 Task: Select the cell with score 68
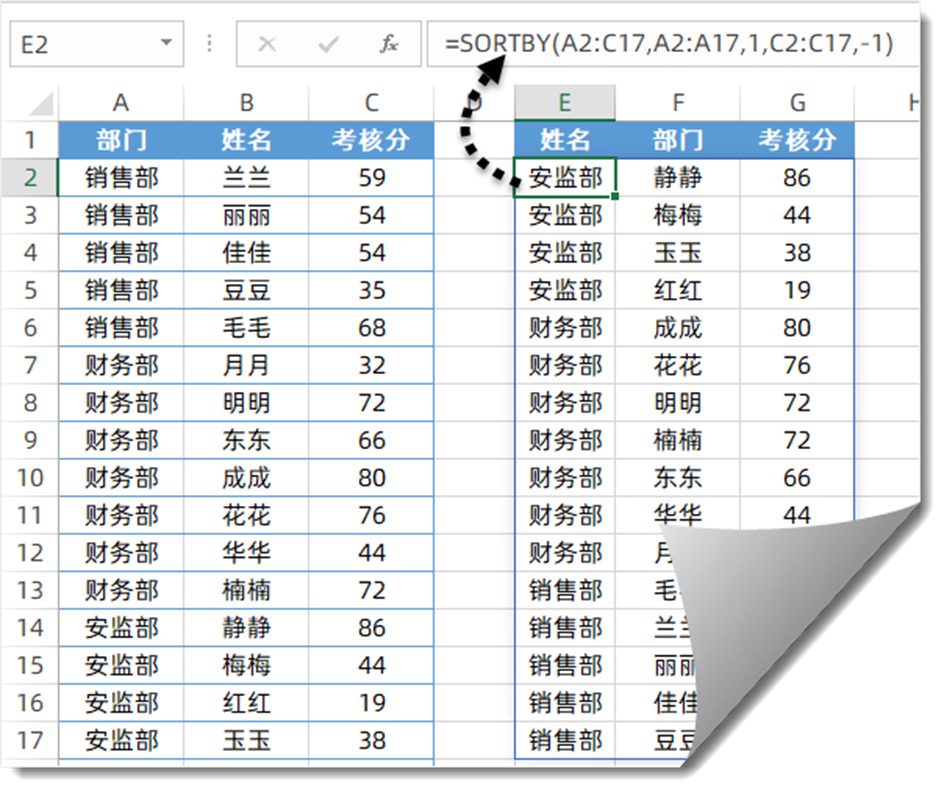[371, 328]
